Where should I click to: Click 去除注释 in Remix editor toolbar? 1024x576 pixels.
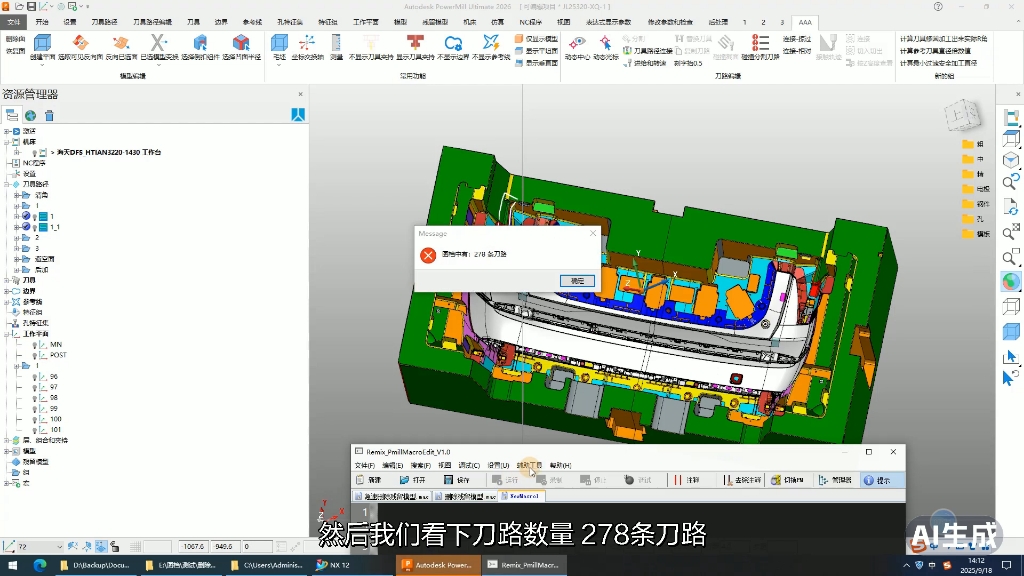(742, 480)
